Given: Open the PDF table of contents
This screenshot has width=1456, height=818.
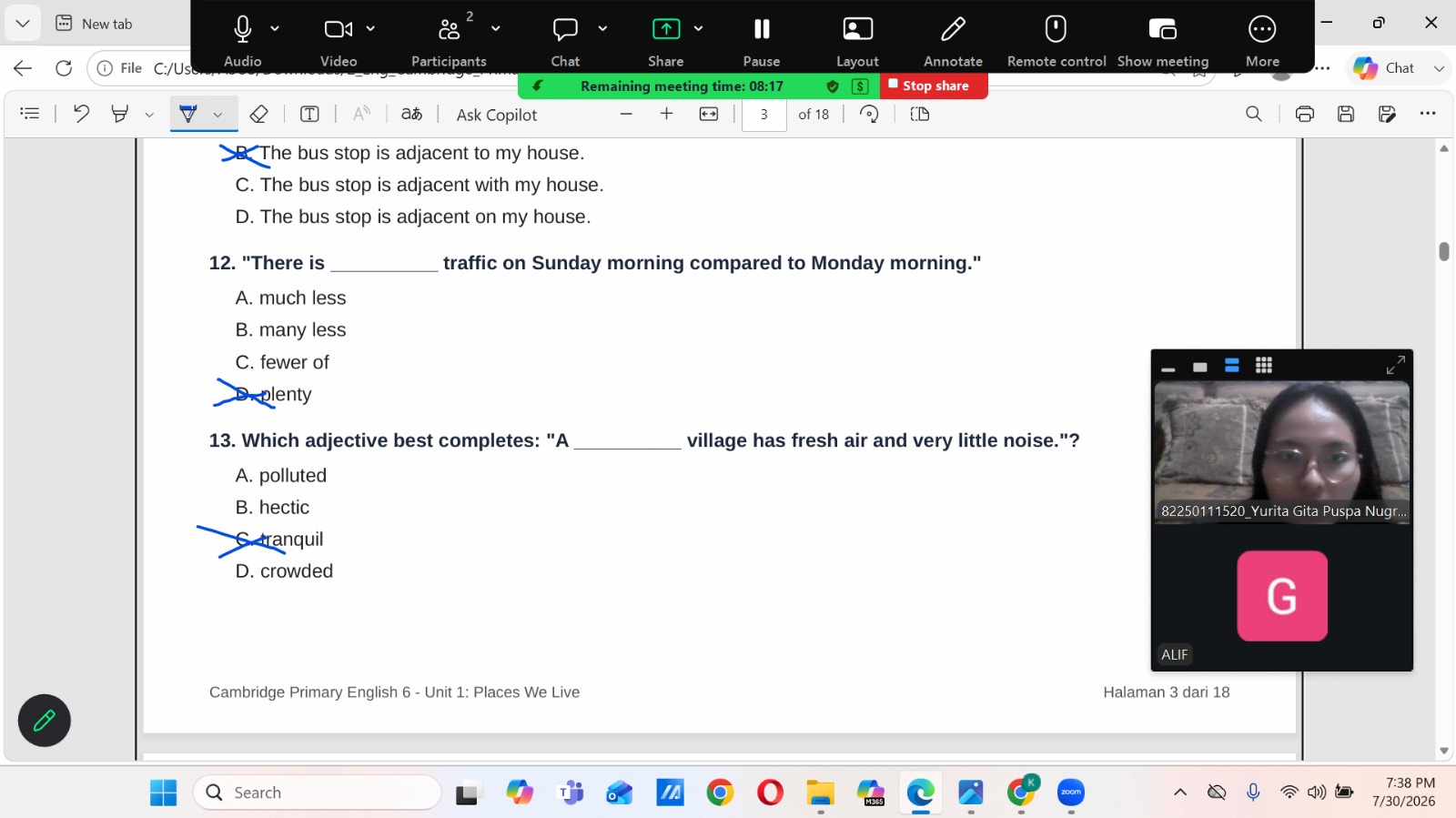Looking at the screenshot, I should coord(30,114).
